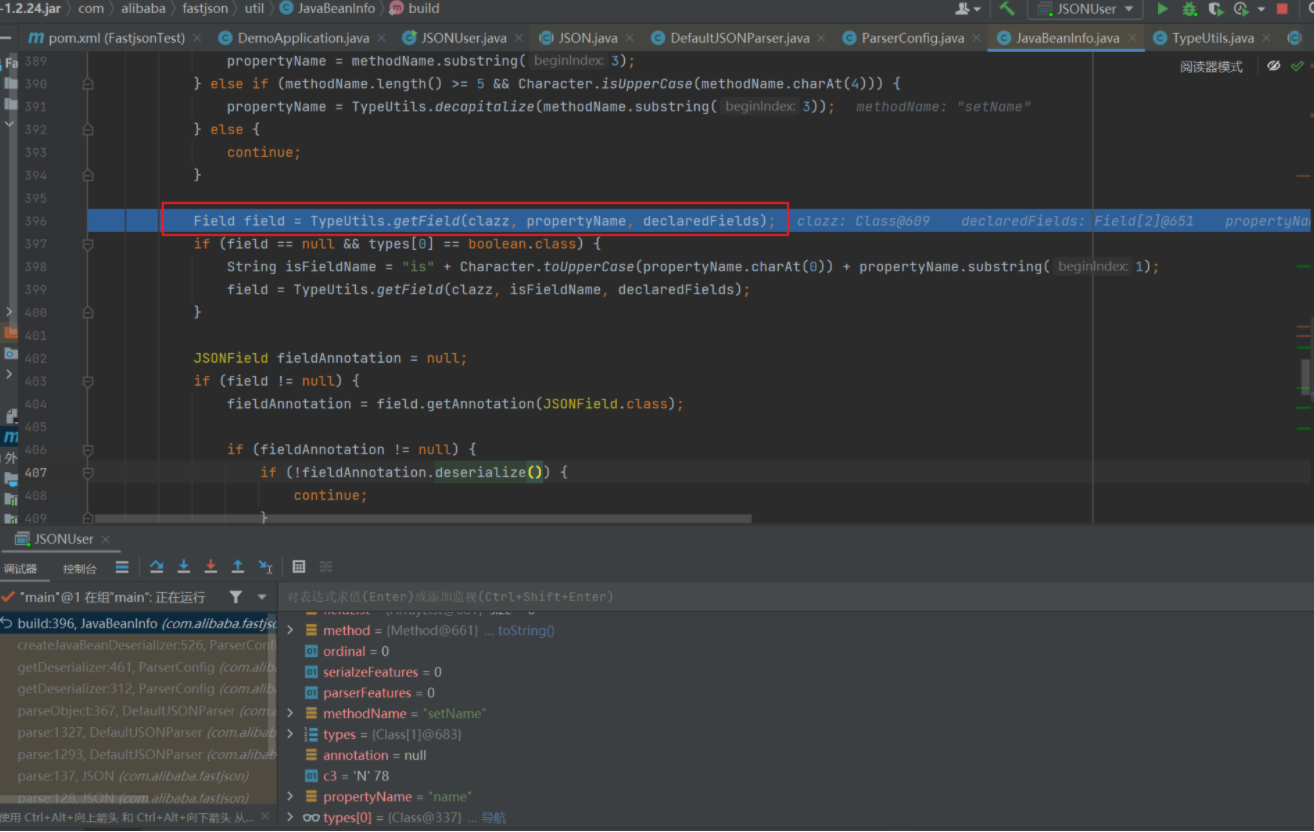Close the DemoApplication.java tab
The height and width of the screenshot is (832, 1314).
coord(381,38)
